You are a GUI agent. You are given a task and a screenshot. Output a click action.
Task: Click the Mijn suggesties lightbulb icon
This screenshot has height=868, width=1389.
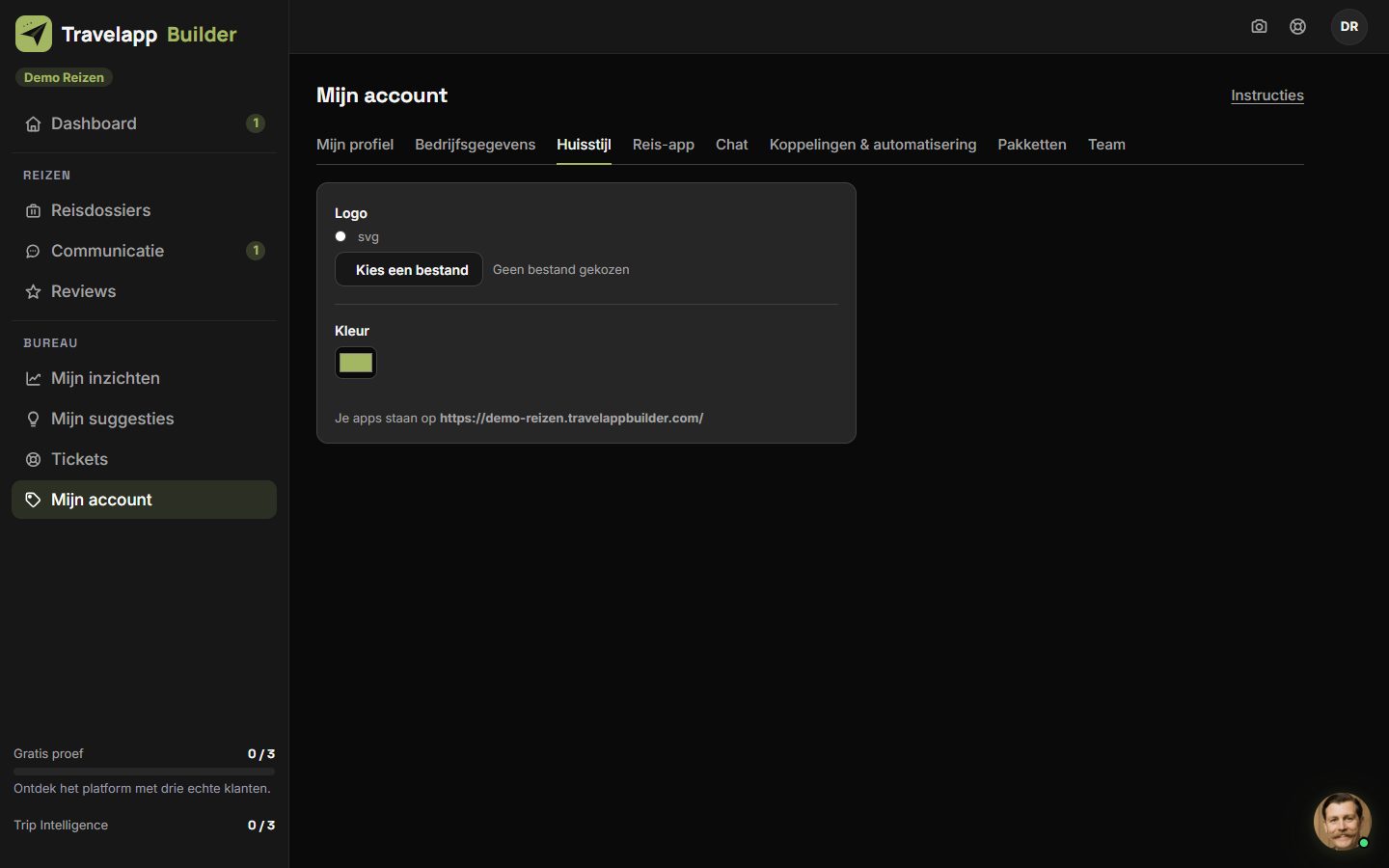click(x=33, y=419)
